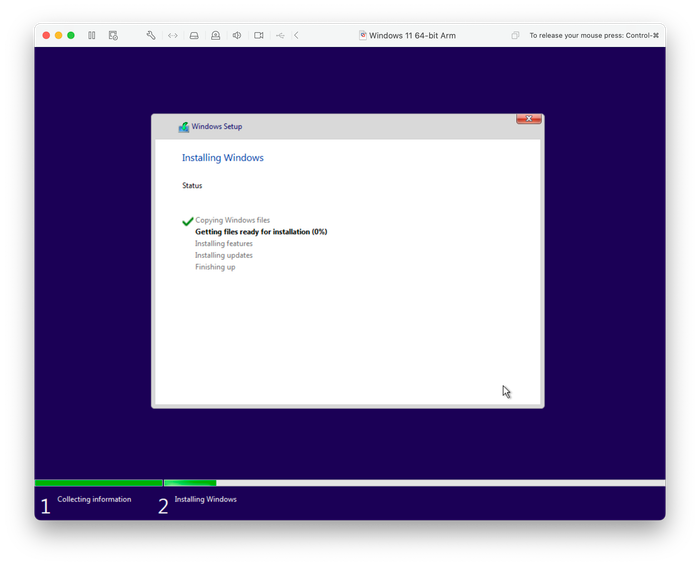Close the Windows Setup dialog

tap(529, 119)
